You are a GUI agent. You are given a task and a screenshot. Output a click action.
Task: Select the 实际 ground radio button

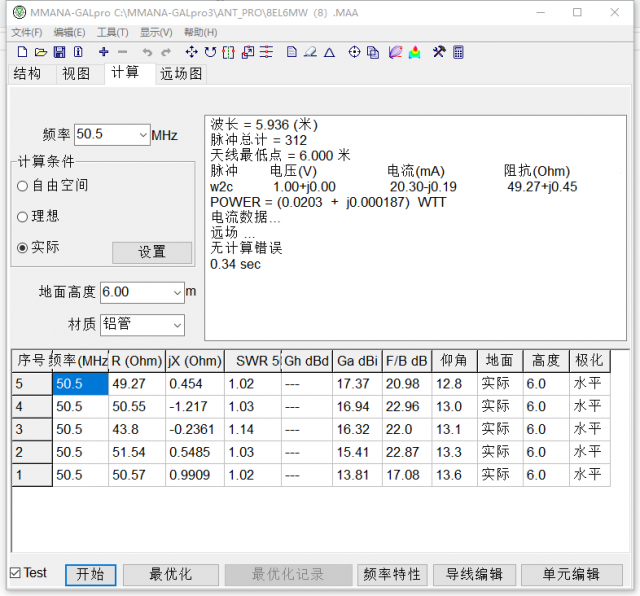(22, 248)
